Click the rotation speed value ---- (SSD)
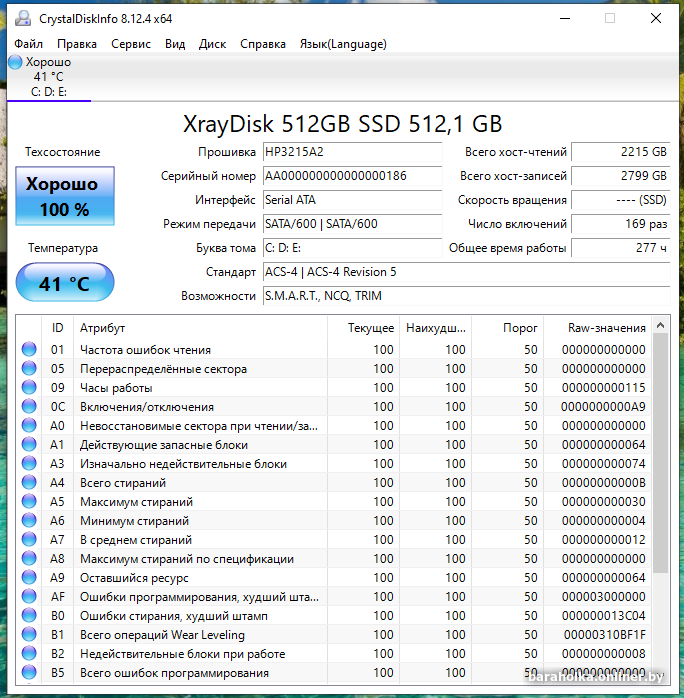The width and height of the screenshot is (684, 698). click(621, 200)
